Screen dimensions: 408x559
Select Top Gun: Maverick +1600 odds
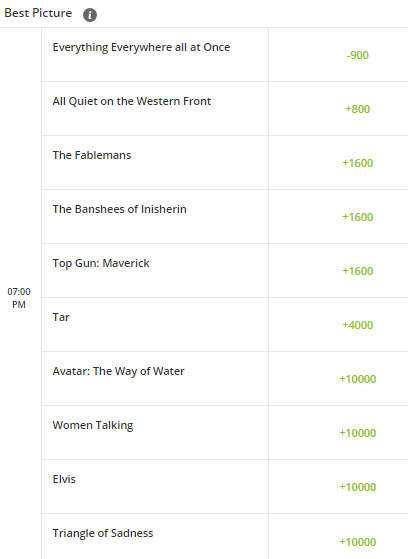tap(357, 271)
